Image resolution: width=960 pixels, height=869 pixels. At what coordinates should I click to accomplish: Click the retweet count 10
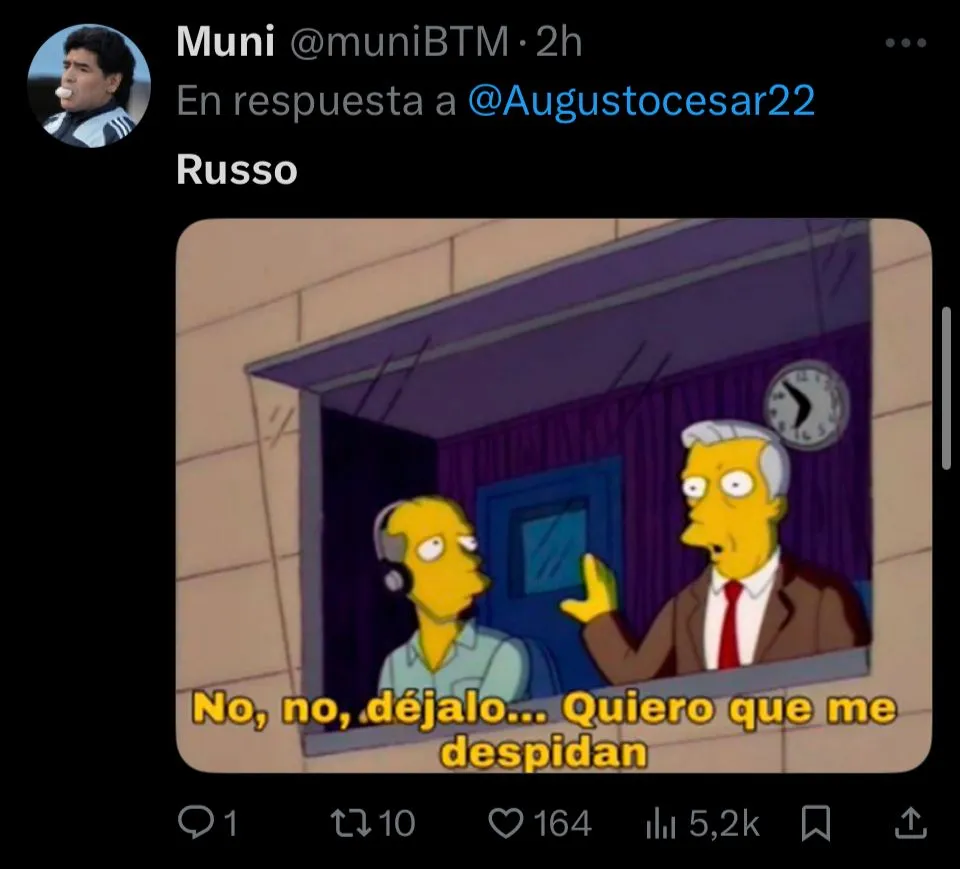(397, 824)
